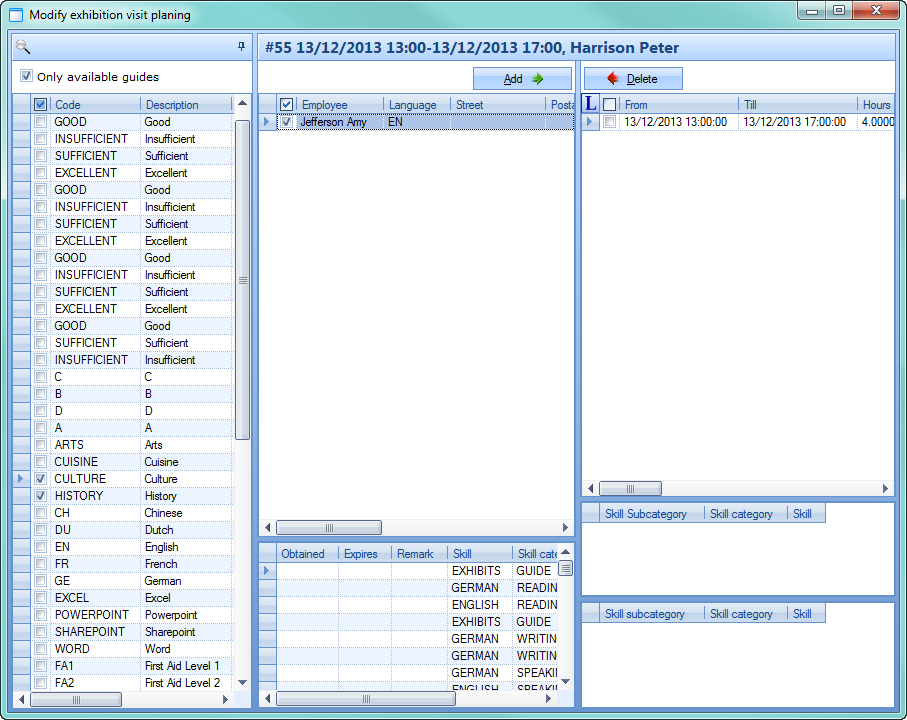The image size is (907, 720).
Task: Click the skills list vertical scrollbar thumb
Action: pos(242,280)
